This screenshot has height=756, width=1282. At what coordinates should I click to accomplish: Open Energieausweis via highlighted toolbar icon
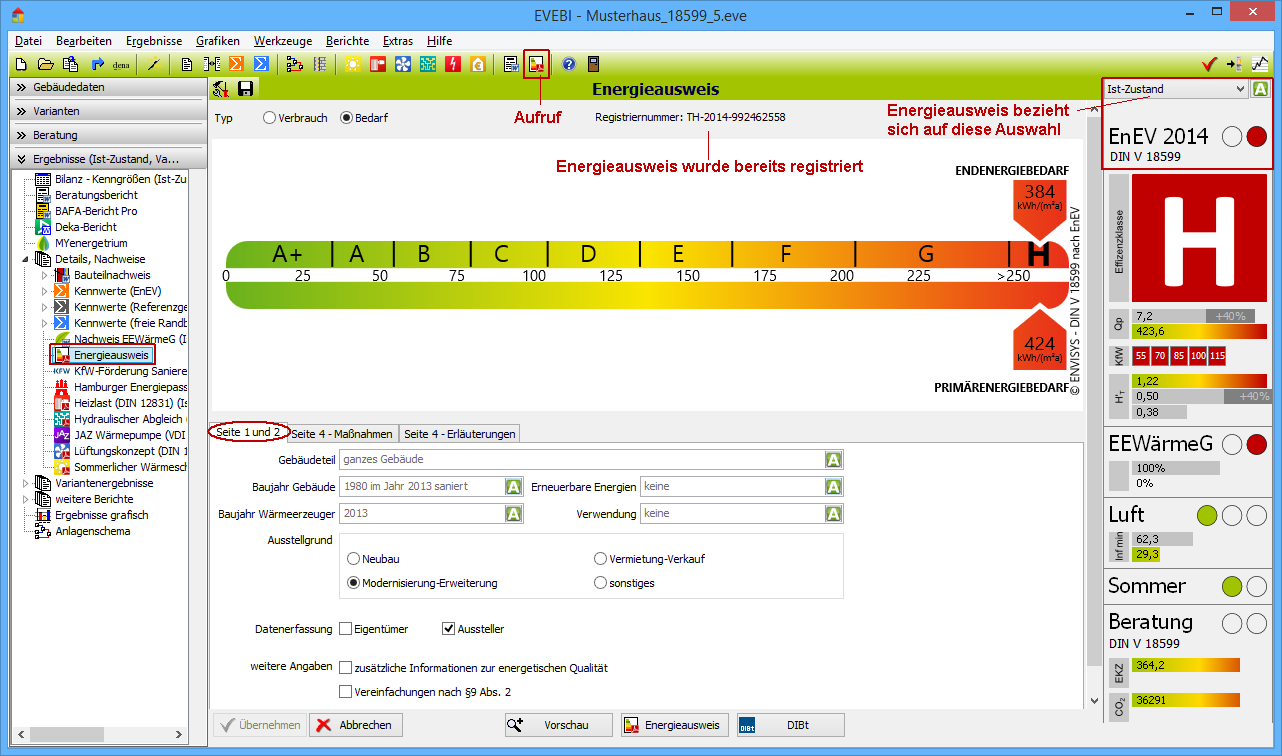pyautogui.click(x=537, y=64)
